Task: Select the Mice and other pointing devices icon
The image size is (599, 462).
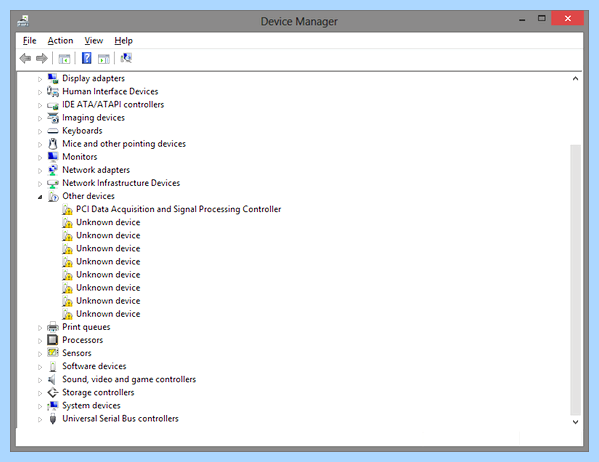Action: point(53,144)
